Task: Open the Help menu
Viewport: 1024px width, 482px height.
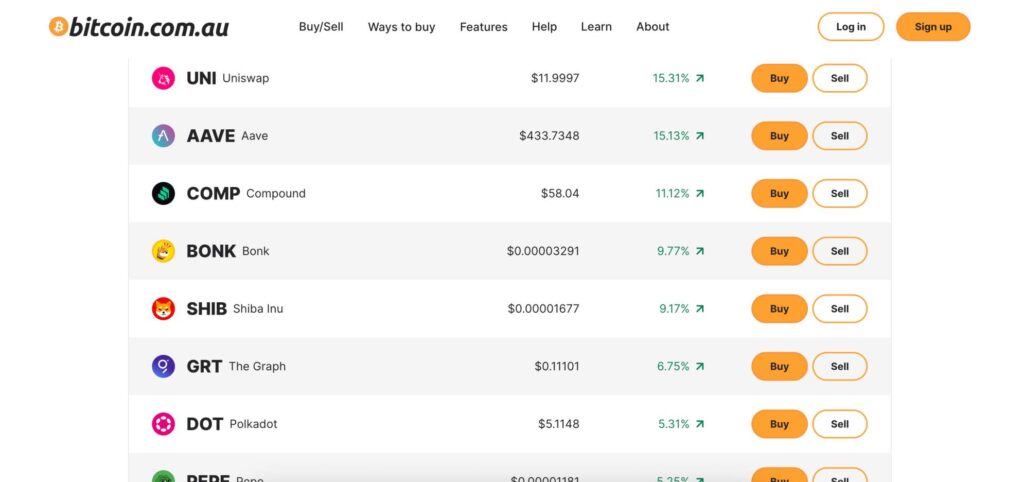Action: point(544,27)
